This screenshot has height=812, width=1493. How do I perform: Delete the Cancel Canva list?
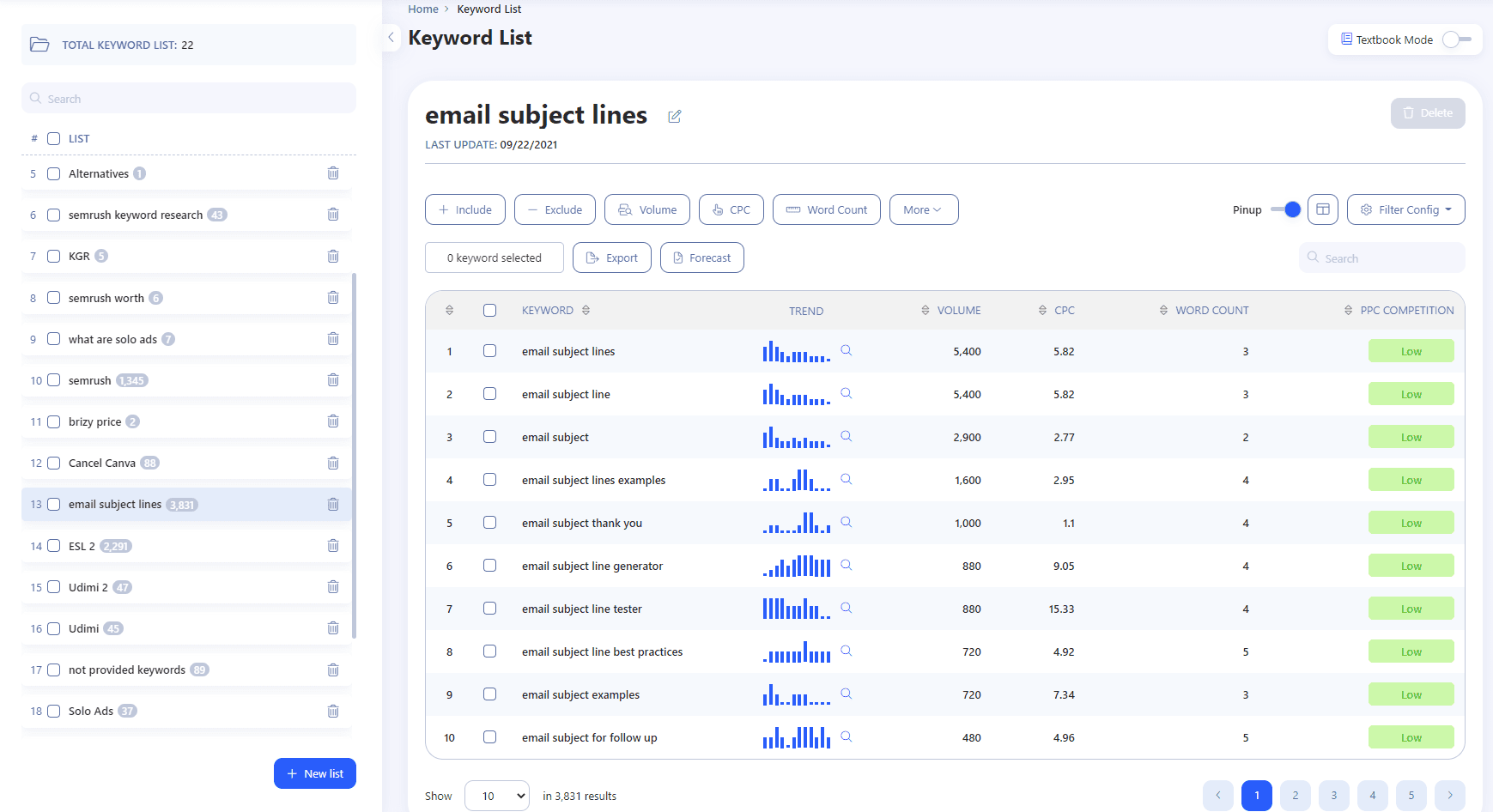coord(333,464)
